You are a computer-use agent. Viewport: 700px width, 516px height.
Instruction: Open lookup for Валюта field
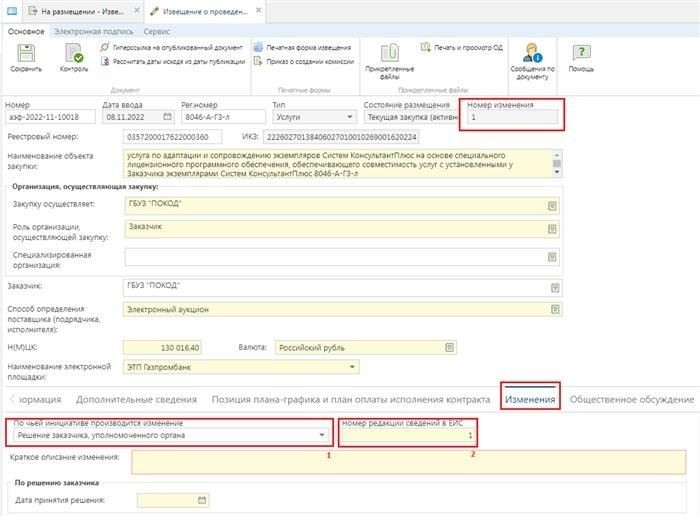point(450,347)
